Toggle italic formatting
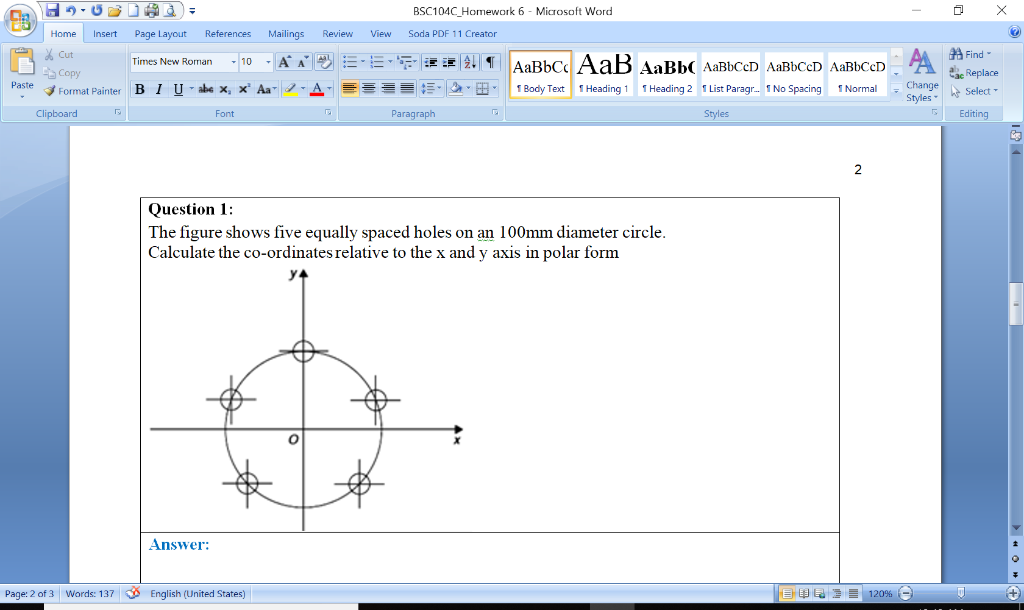 [x=159, y=89]
